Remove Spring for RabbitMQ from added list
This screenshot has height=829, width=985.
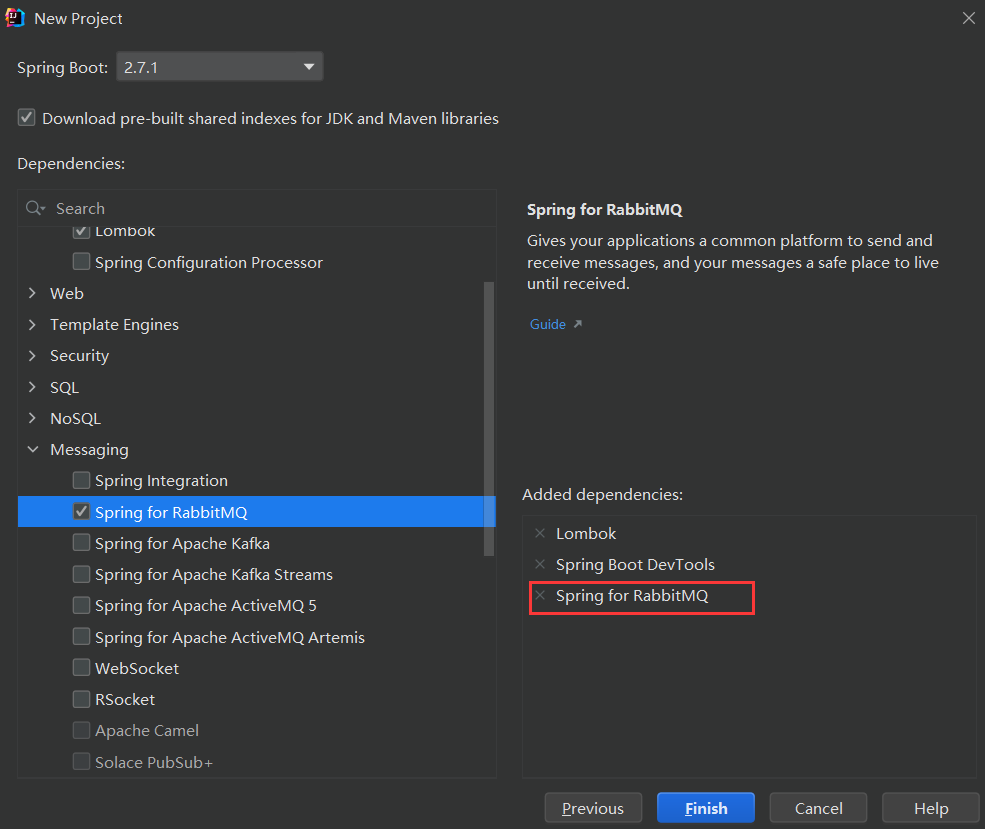[x=540, y=595]
